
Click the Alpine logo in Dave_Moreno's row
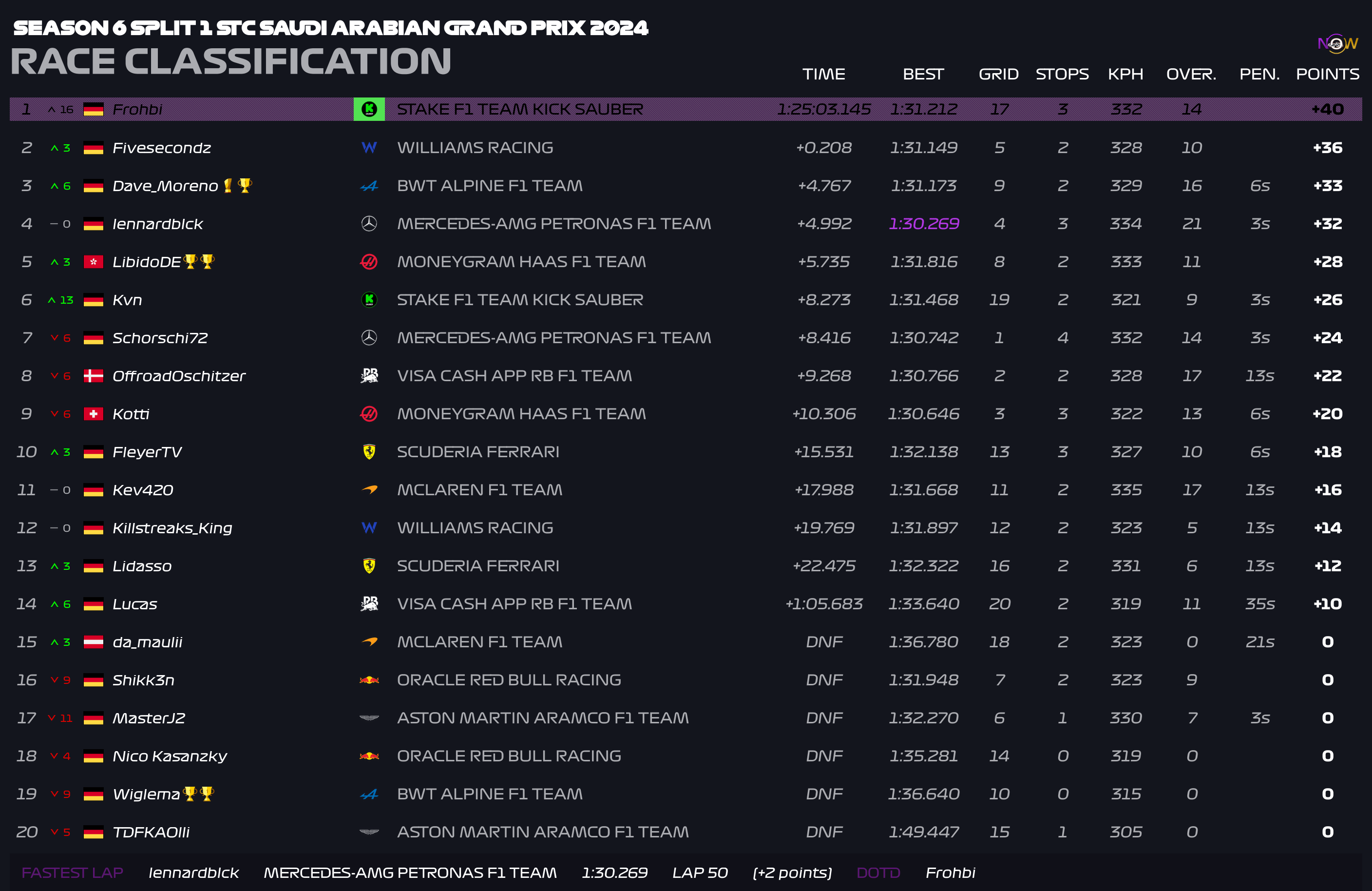[x=369, y=186]
